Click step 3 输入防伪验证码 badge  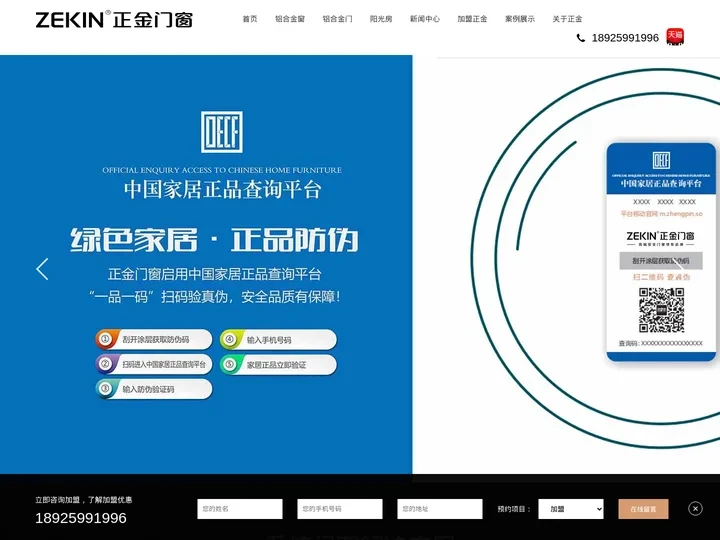tap(154, 389)
